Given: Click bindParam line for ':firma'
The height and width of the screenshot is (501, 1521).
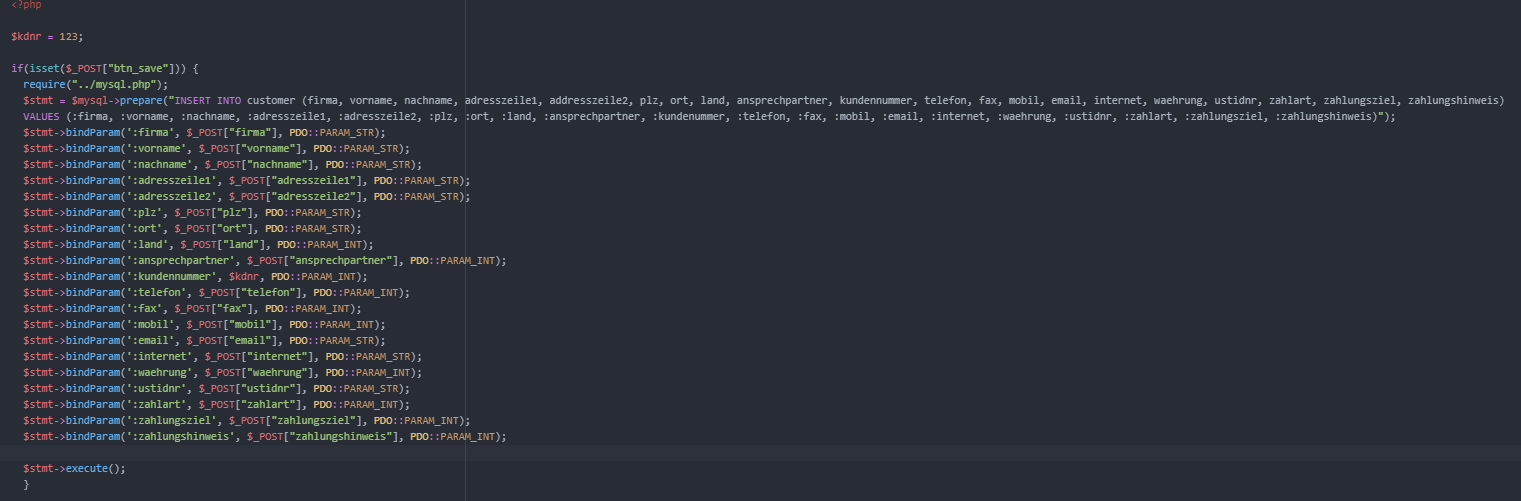Looking at the screenshot, I should pyautogui.click(x=204, y=133).
